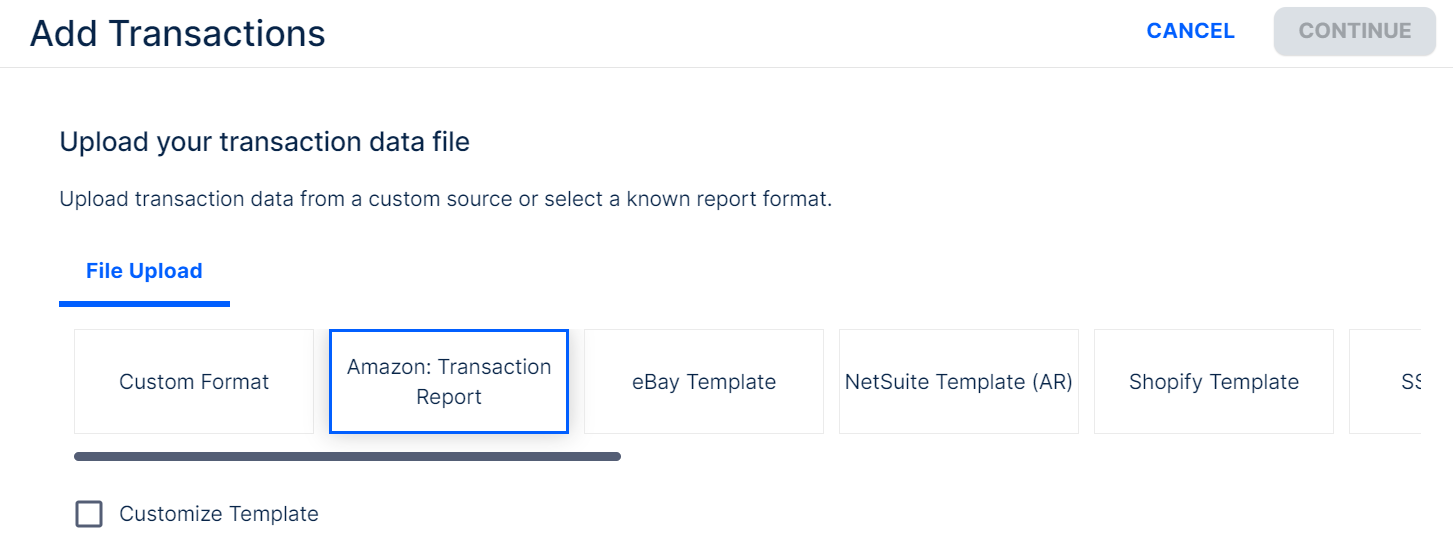Select the NetSuite Template (AR) card
This screenshot has height=553, width=1453.
coord(959,382)
